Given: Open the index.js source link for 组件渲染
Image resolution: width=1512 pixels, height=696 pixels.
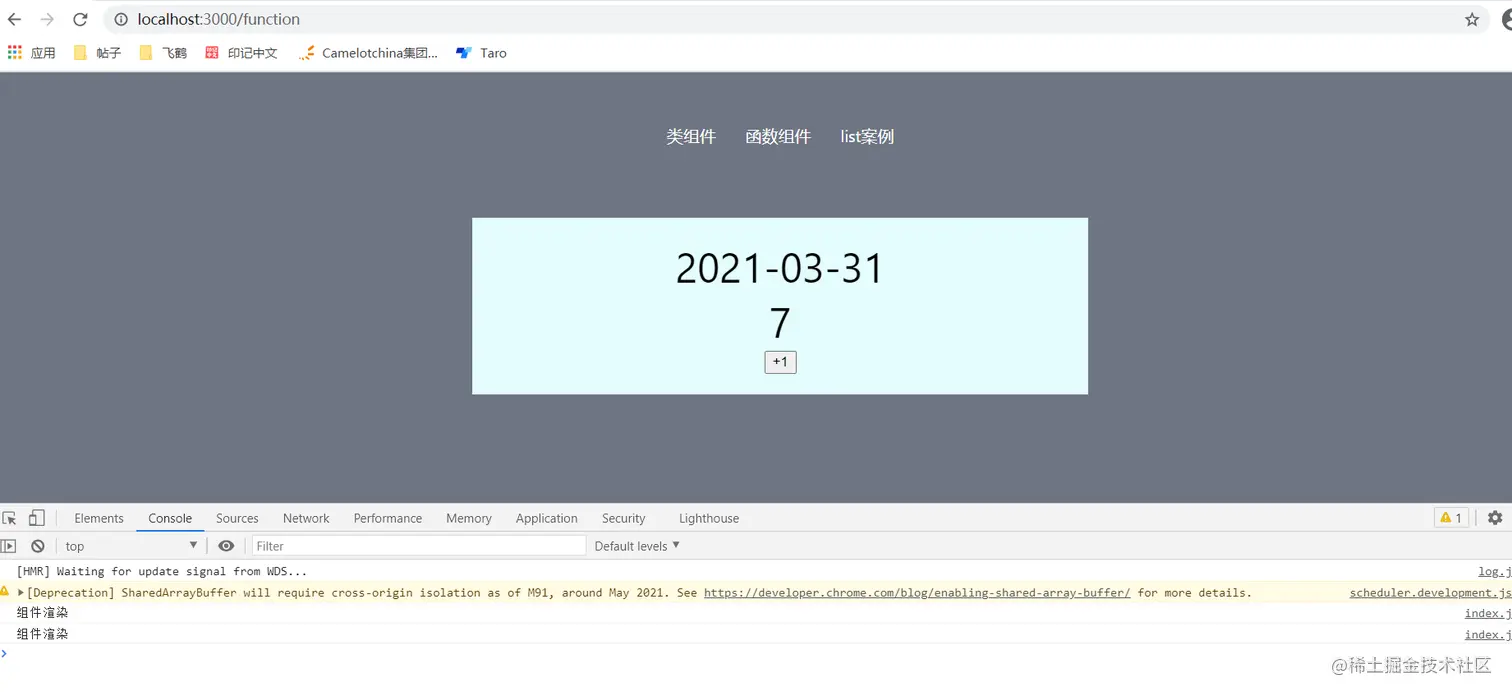Looking at the screenshot, I should click(1487, 613).
